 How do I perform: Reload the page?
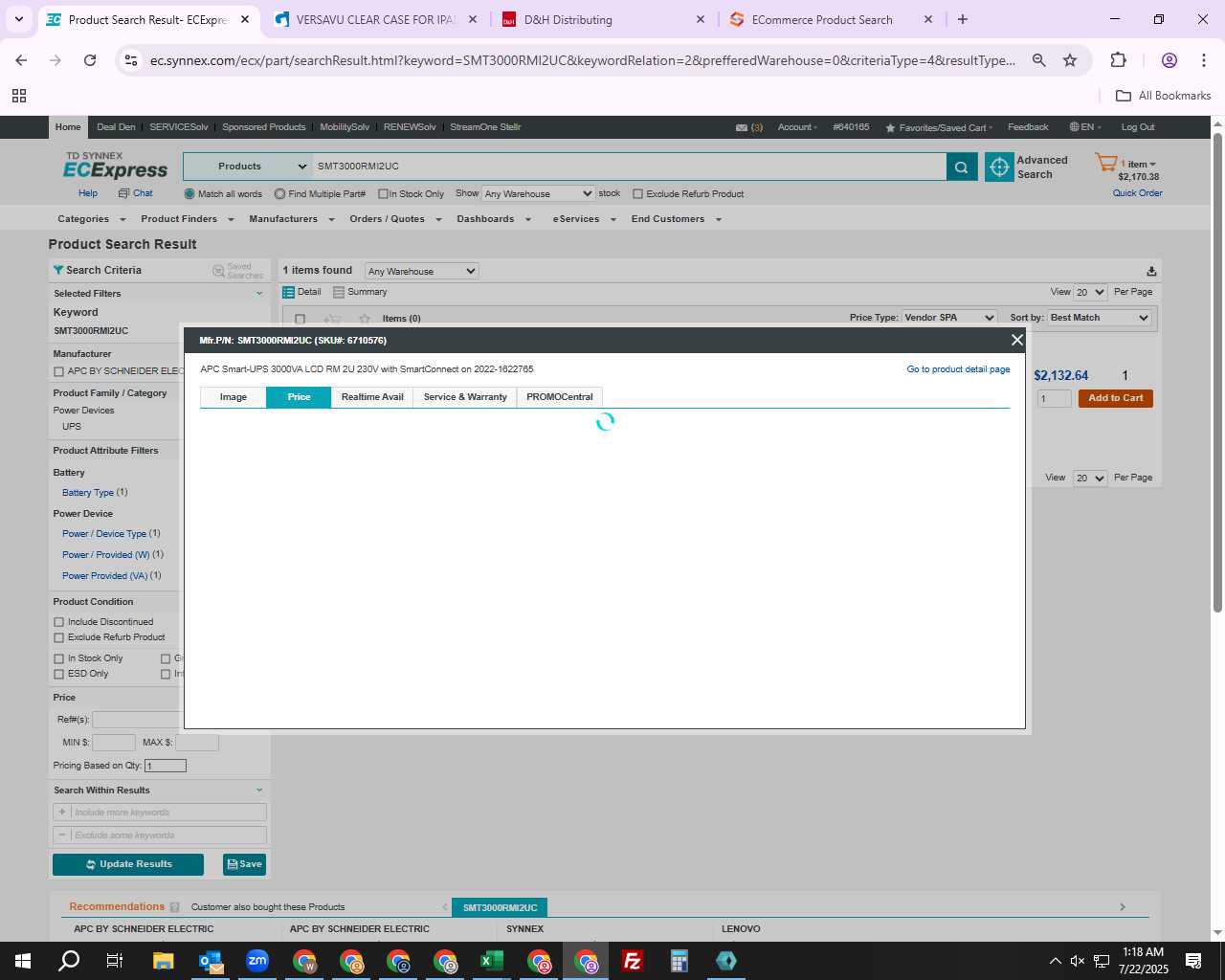[x=90, y=60]
